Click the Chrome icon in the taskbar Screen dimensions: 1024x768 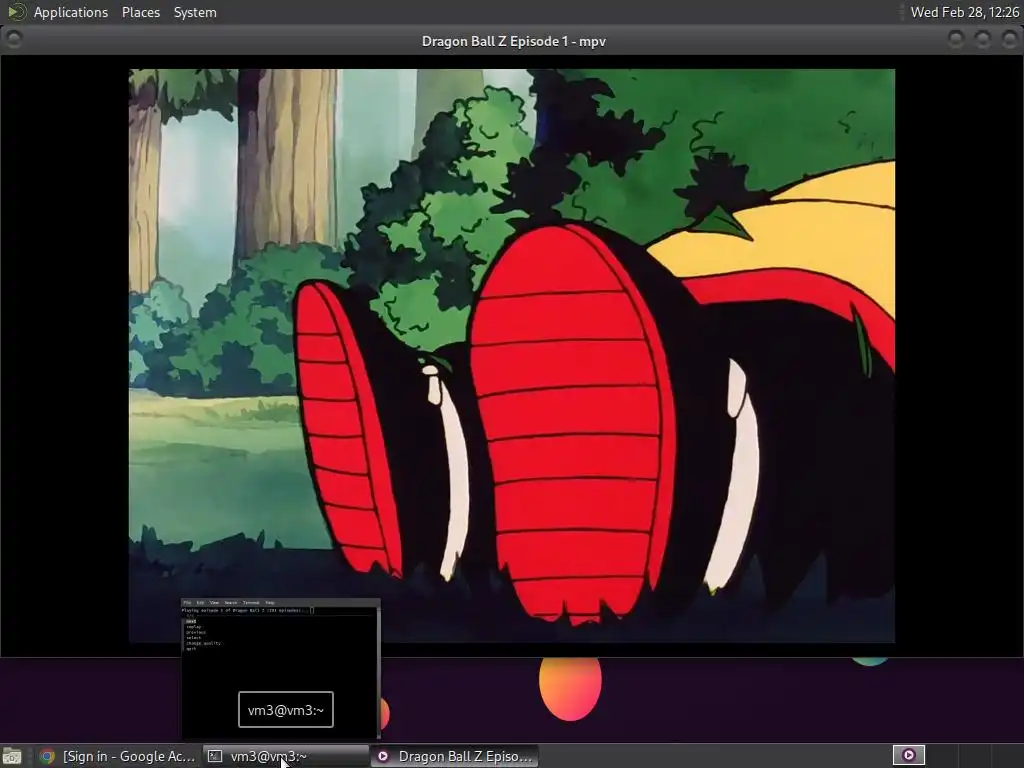pyautogui.click(x=47, y=756)
